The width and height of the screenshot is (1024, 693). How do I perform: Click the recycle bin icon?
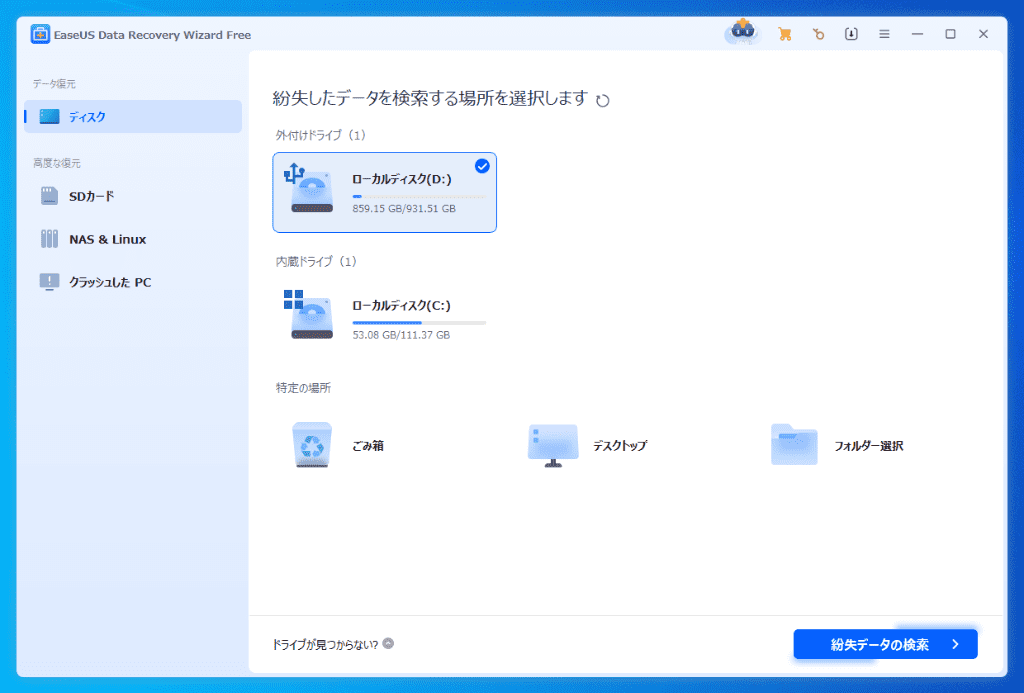[x=312, y=445]
